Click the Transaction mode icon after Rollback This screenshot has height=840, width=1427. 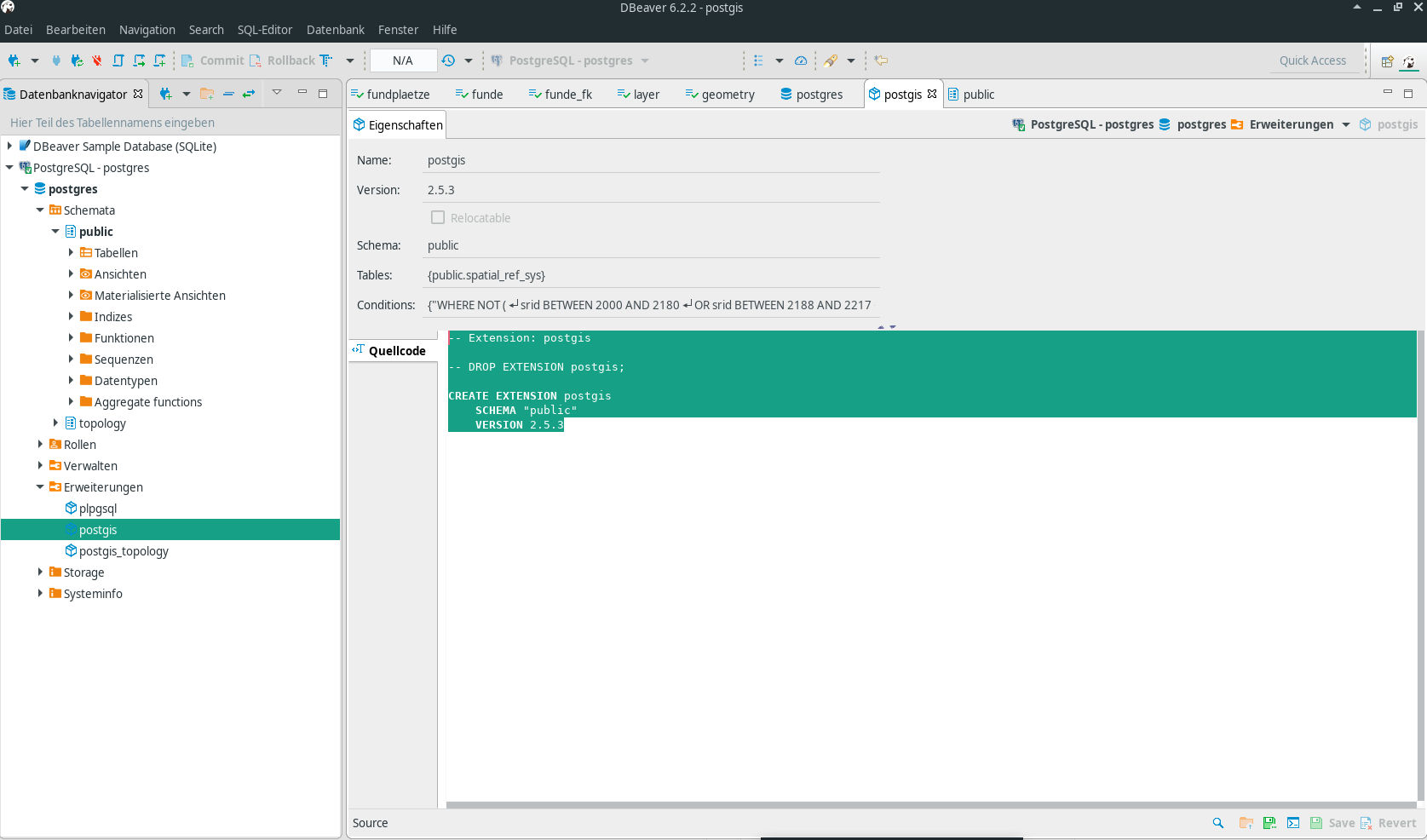pos(326,60)
